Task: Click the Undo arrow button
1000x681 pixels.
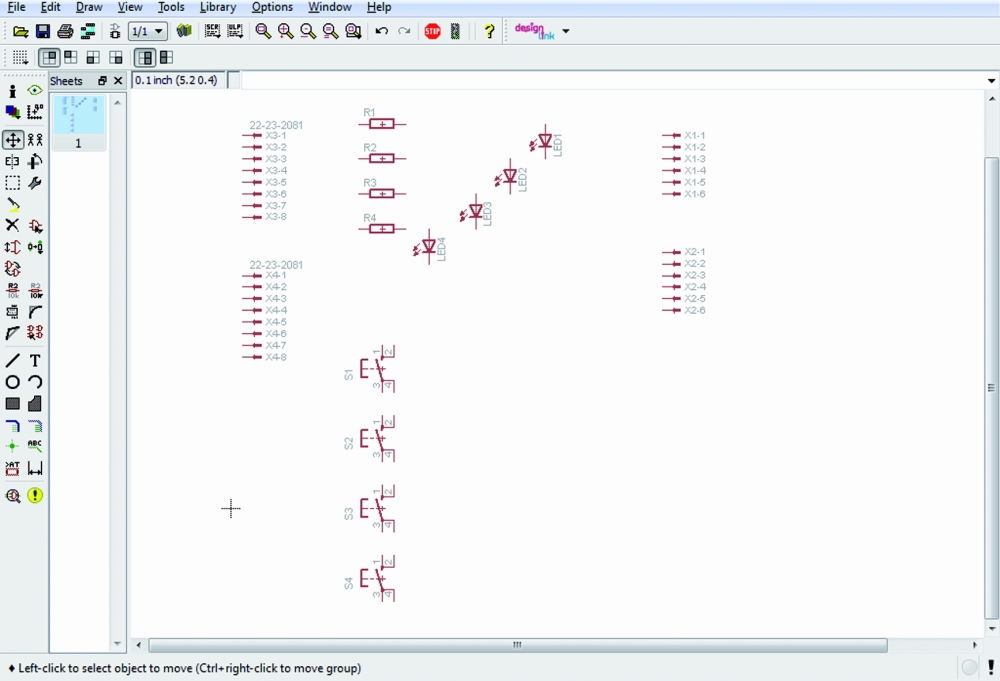Action: click(x=381, y=32)
